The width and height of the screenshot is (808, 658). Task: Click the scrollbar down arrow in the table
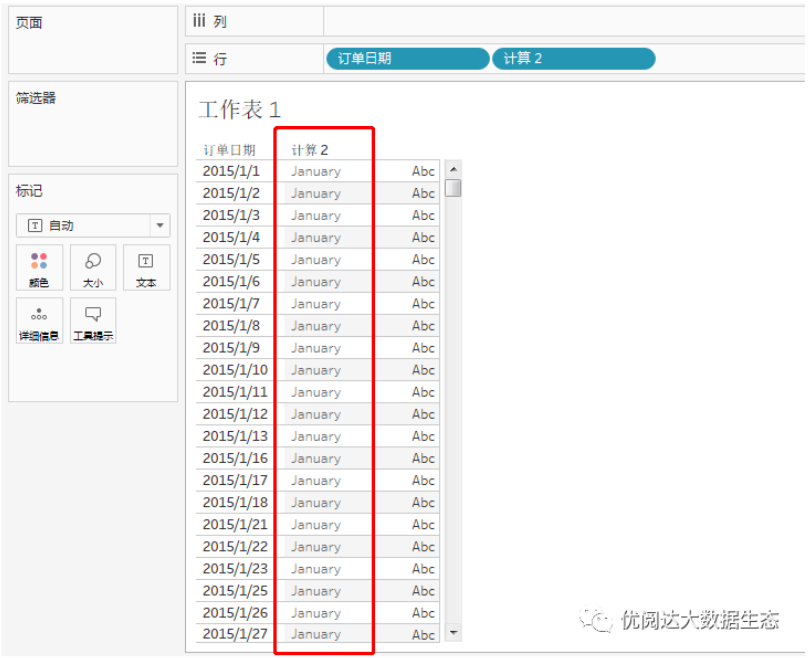(x=453, y=633)
